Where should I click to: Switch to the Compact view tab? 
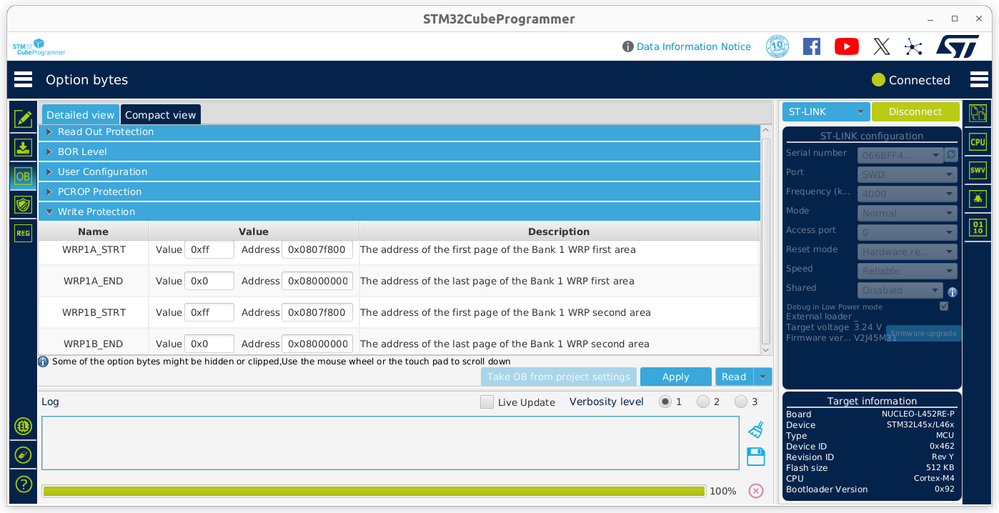[161, 115]
